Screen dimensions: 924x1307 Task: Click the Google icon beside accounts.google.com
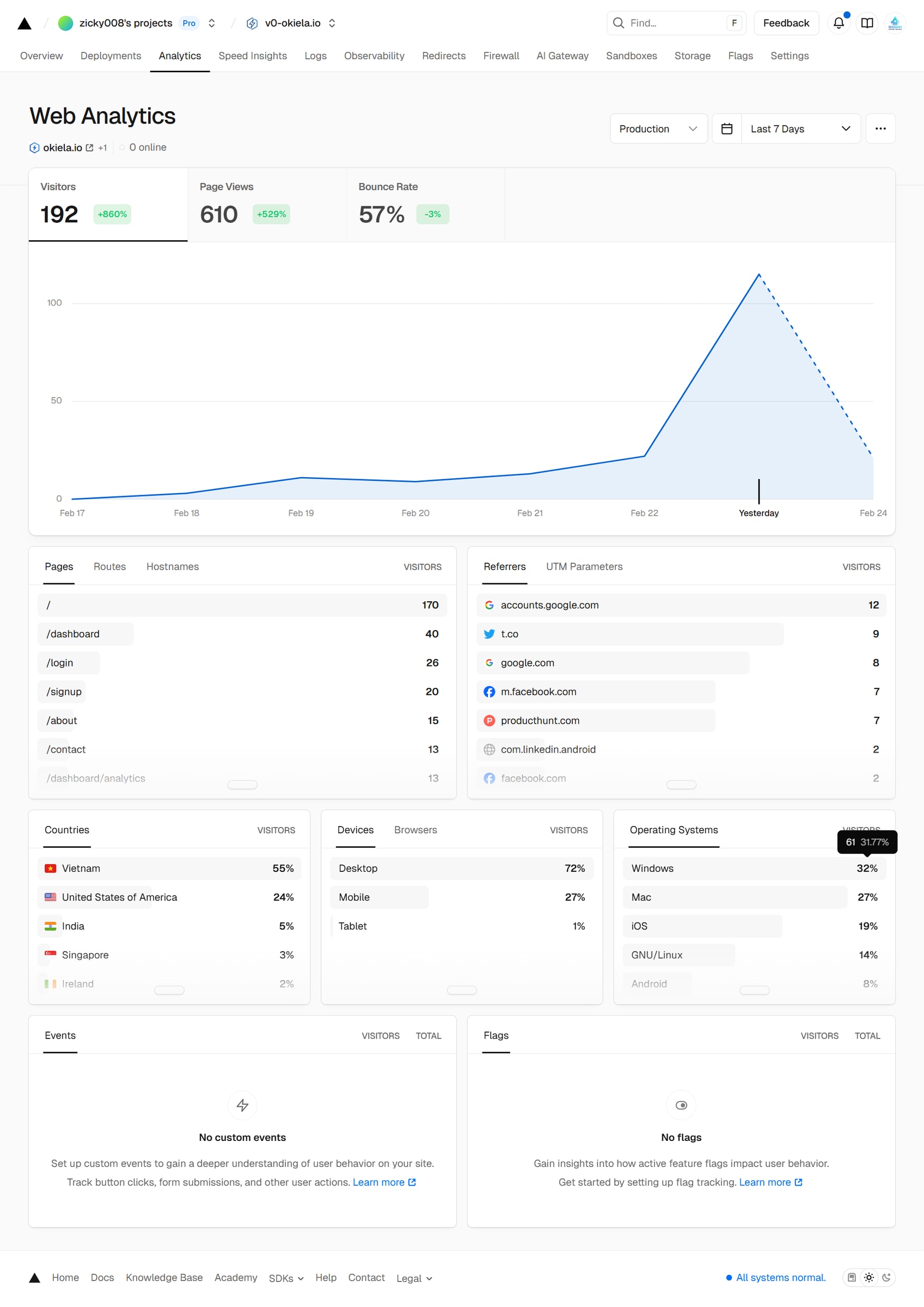click(x=489, y=605)
